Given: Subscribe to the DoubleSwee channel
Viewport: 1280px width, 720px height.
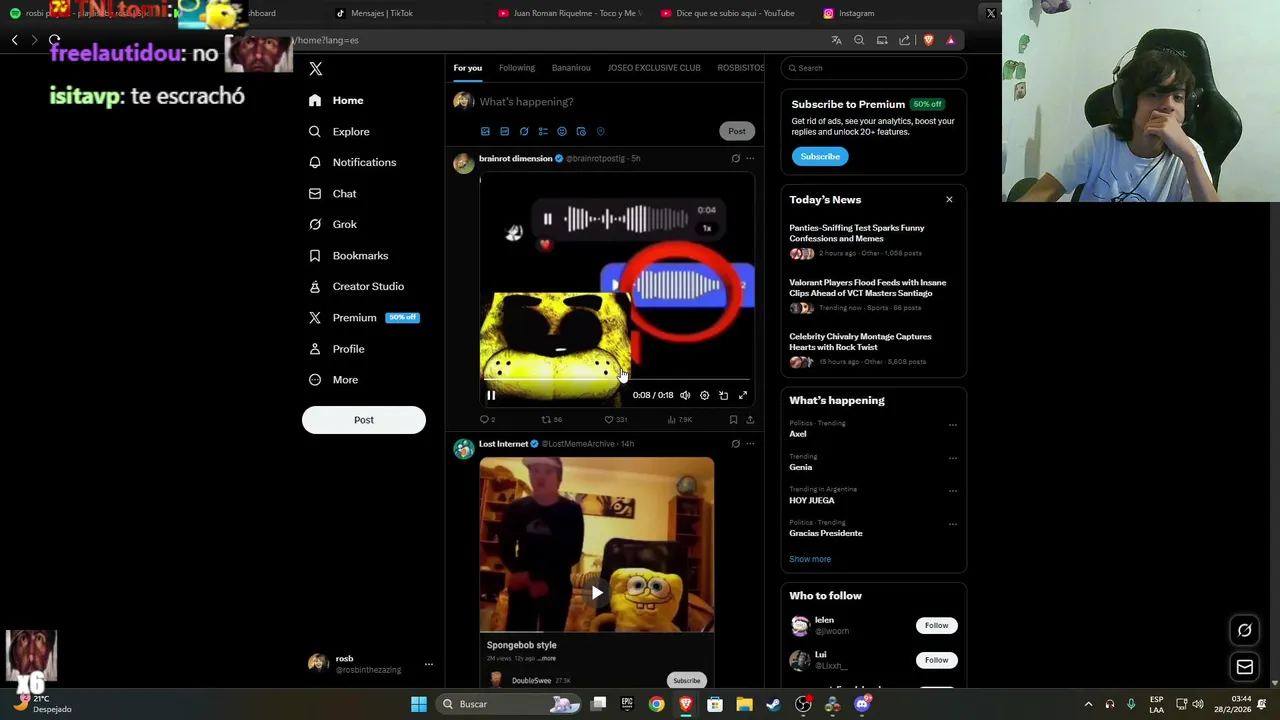Looking at the screenshot, I should [x=687, y=680].
